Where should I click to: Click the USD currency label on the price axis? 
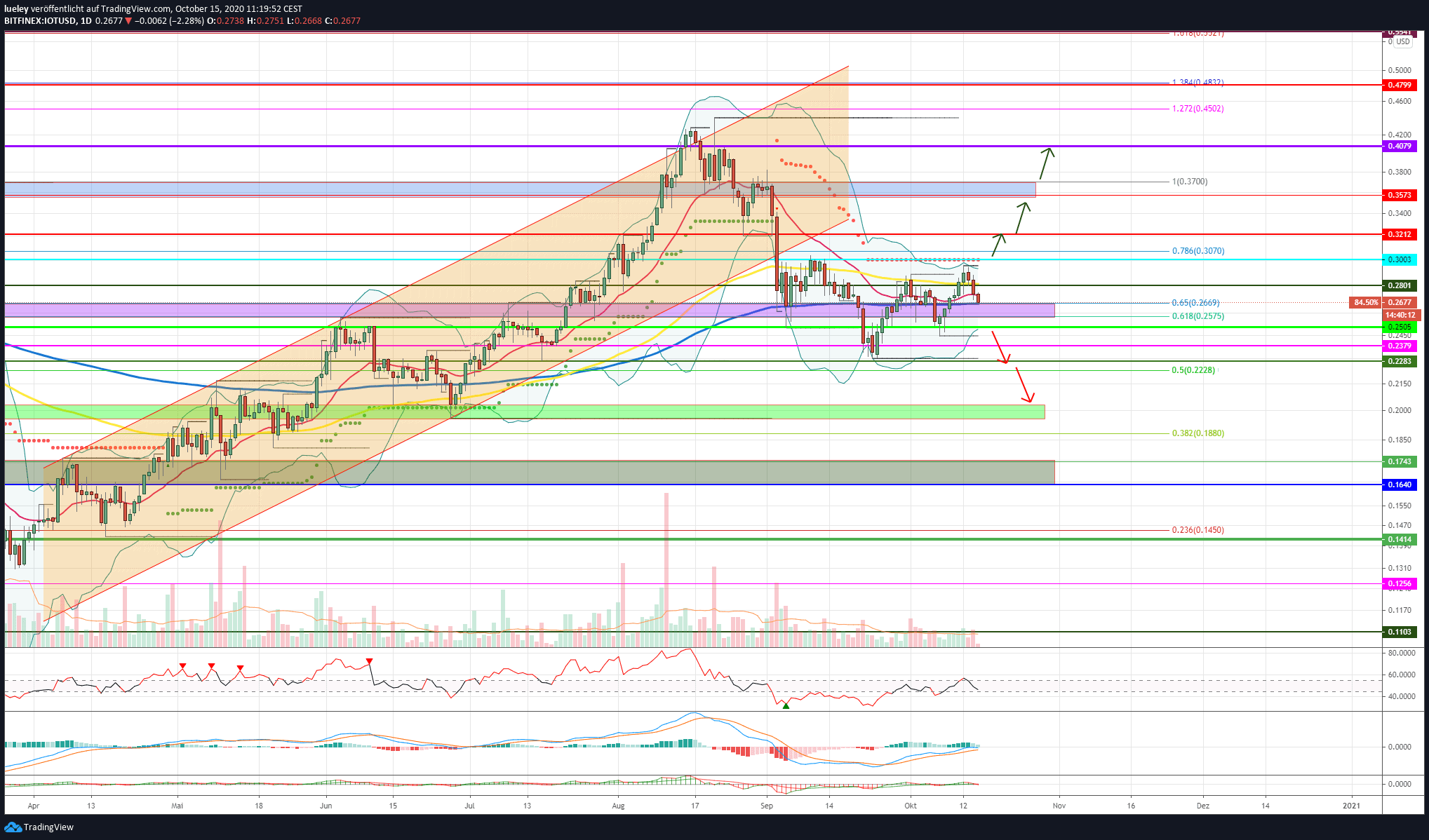(1402, 41)
